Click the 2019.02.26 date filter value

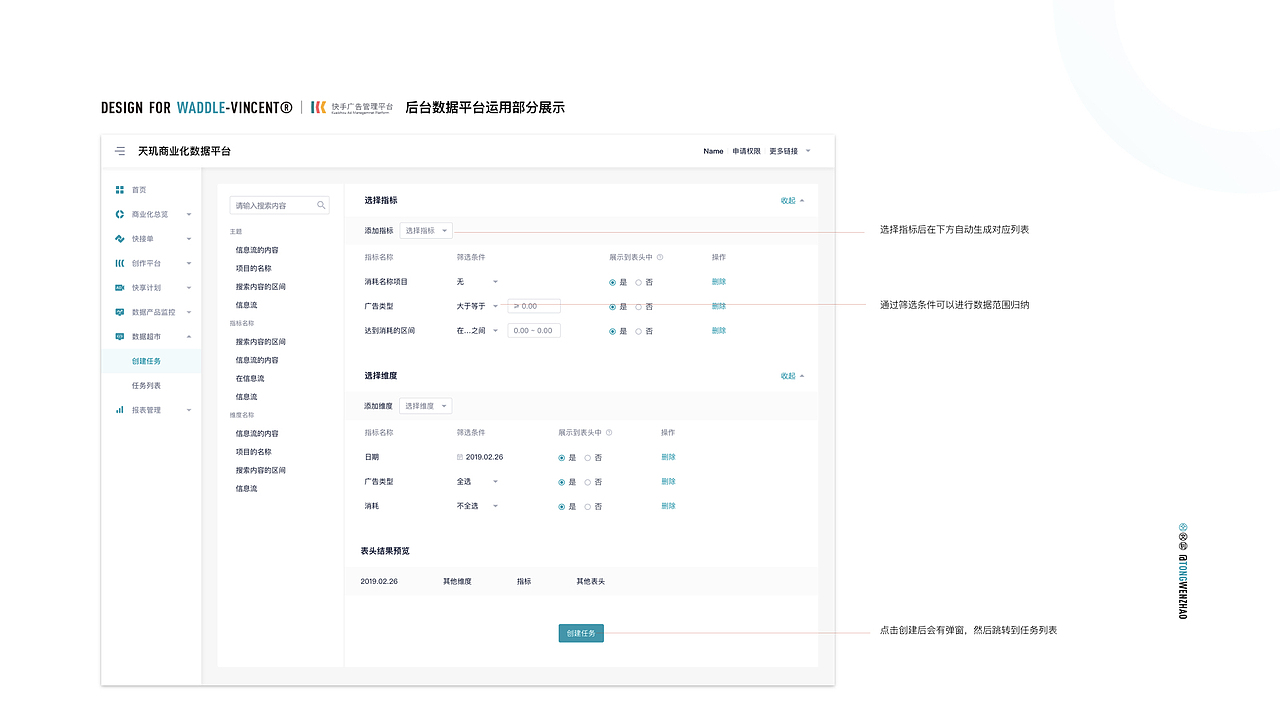pos(484,457)
